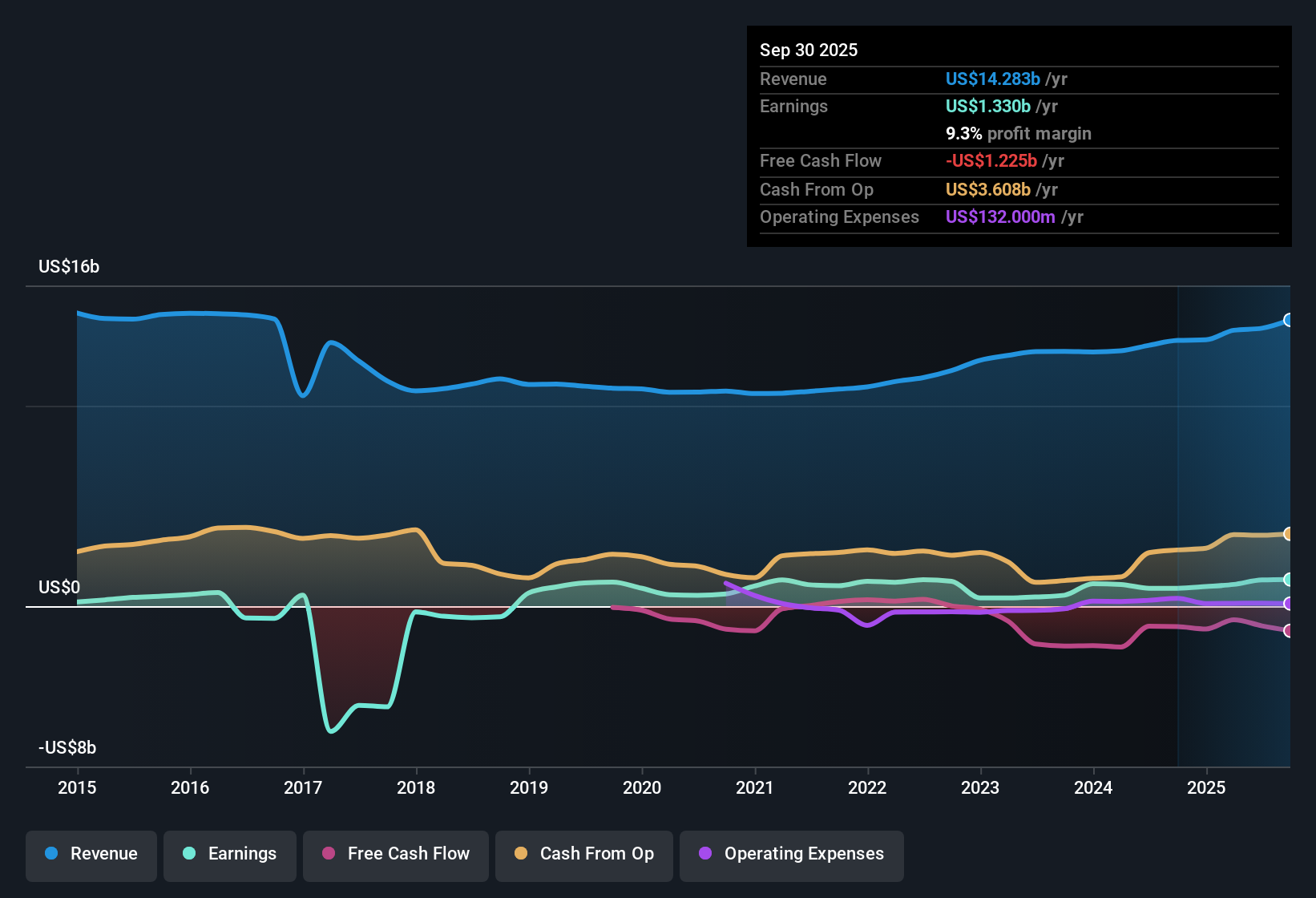Toggle the Earnings series visibility
The height and width of the screenshot is (898, 1316).
pyautogui.click(x=229, y=854)
